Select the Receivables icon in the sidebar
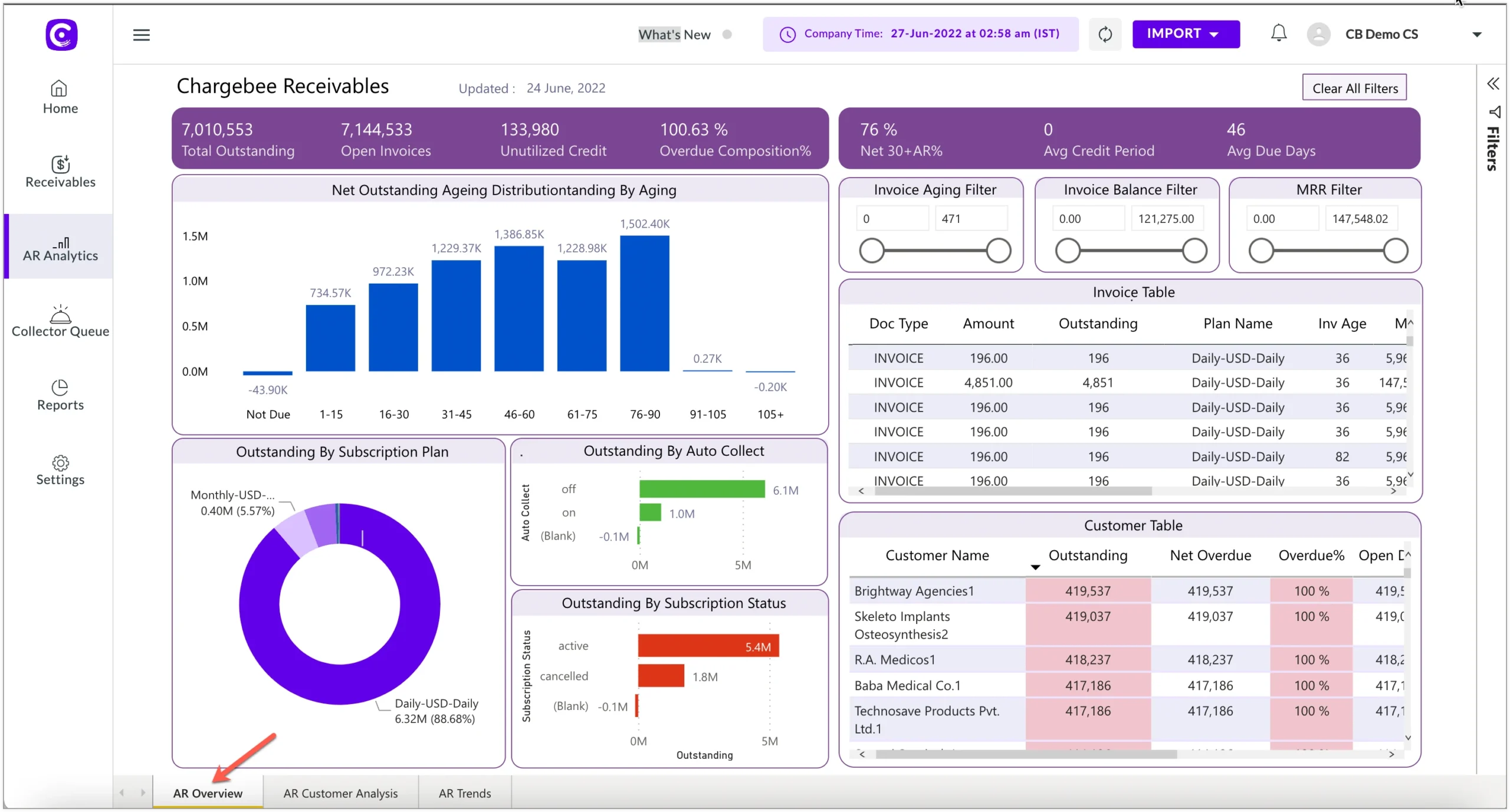Screen dimensions: 1510x812 point(60,171)
